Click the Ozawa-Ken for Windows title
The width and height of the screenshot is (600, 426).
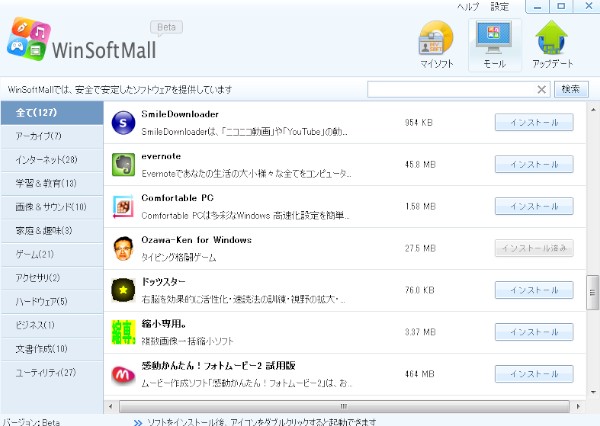pyautogui.click(x=196, y=240)
